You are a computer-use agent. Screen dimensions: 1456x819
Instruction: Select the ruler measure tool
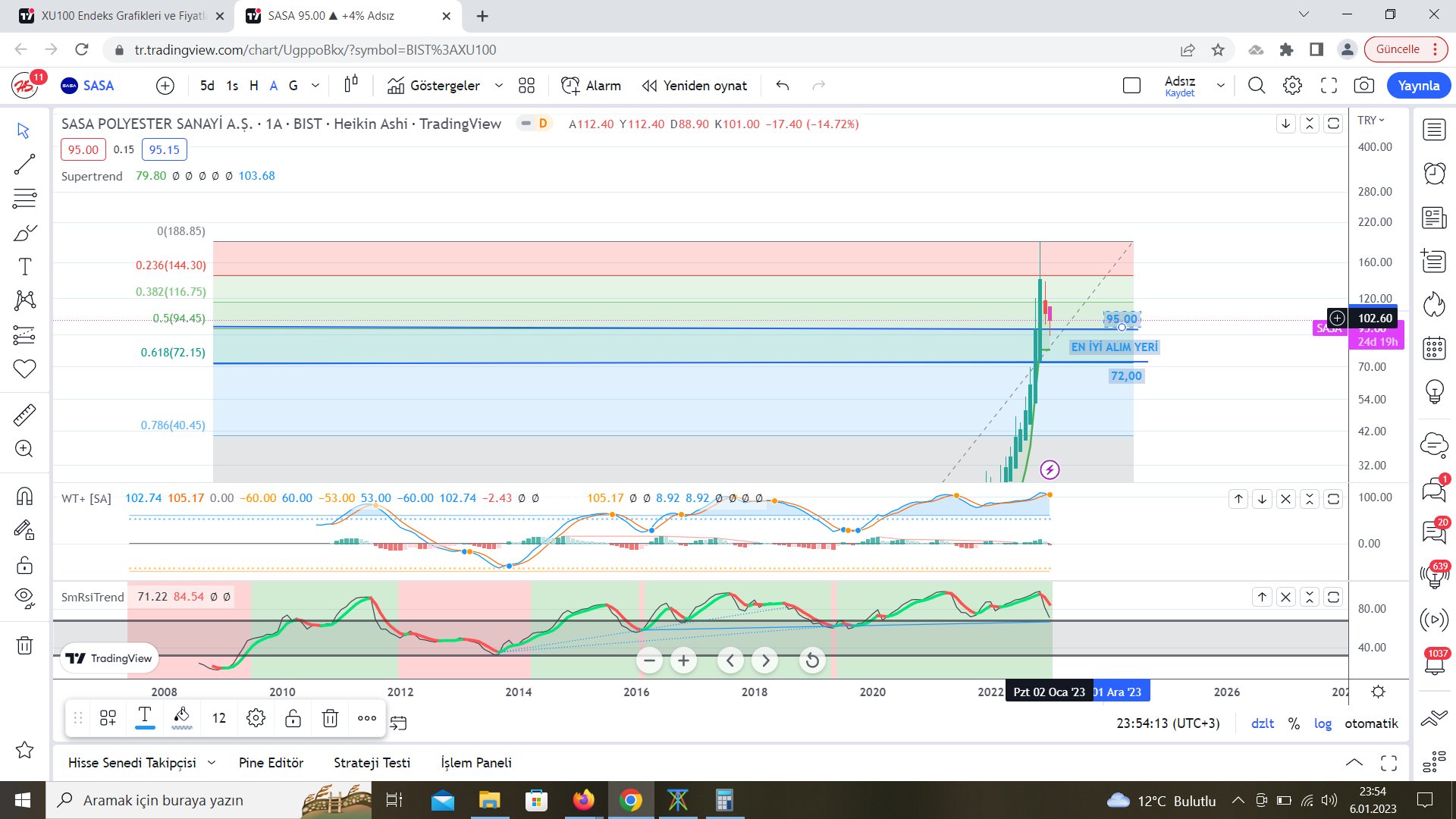pyautogui.click(x=24, y=415)
